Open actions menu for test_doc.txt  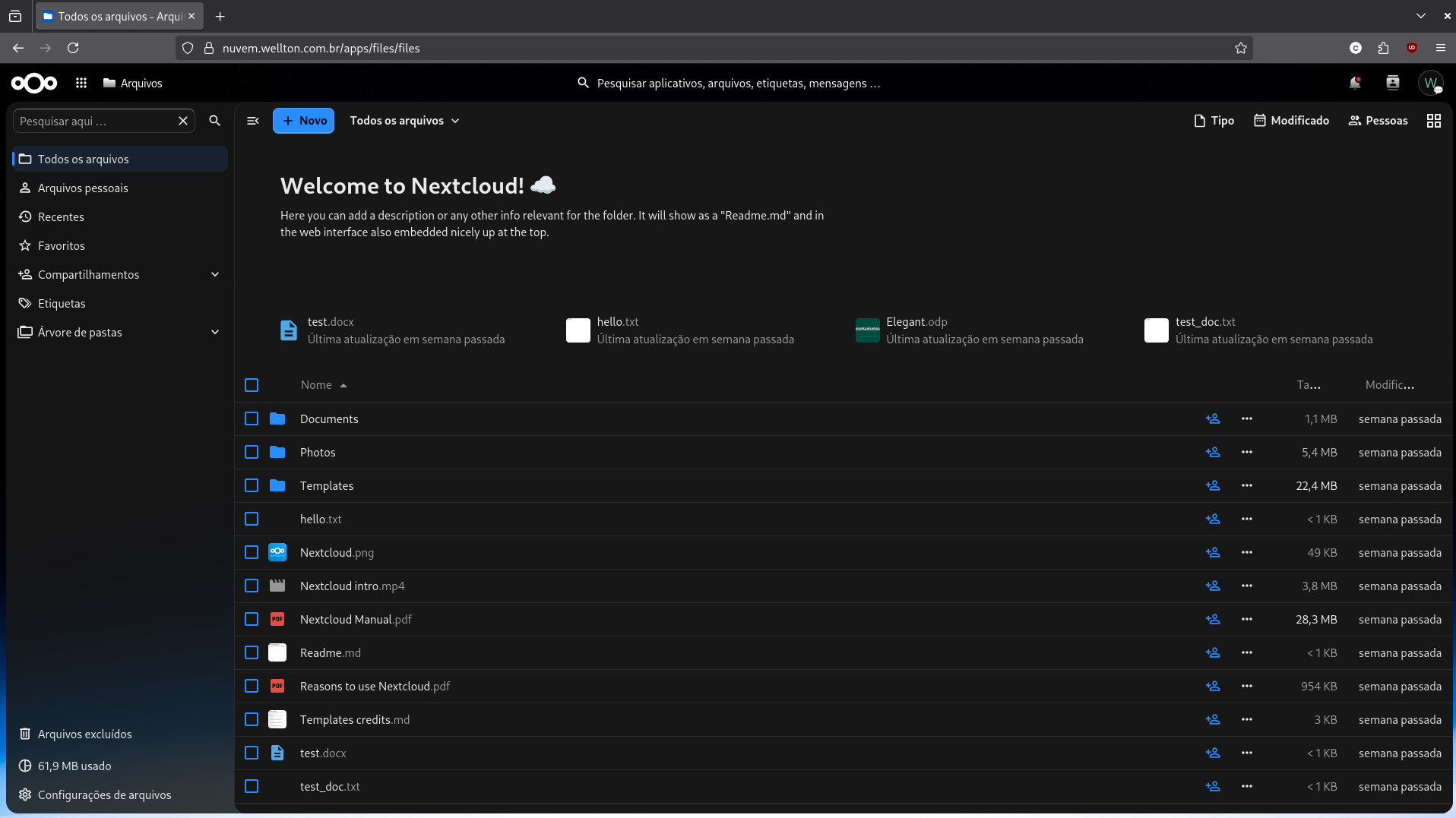[x=1247, y=786]
